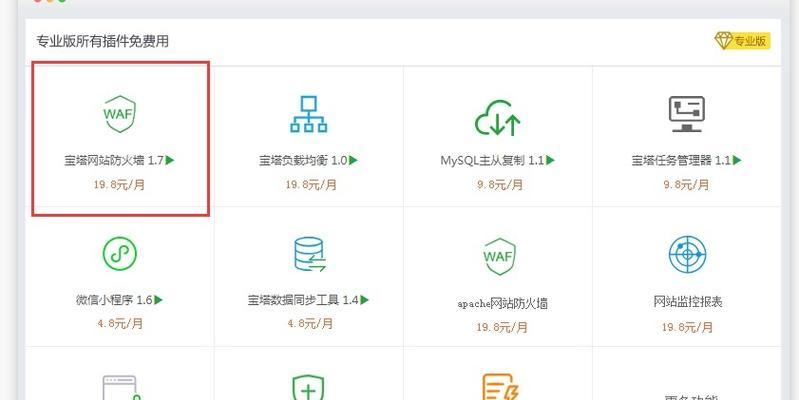Click the orange document lightning icon
Image resolution: width=799 pixels, height=400 pixels.
[x=500, y=387]
